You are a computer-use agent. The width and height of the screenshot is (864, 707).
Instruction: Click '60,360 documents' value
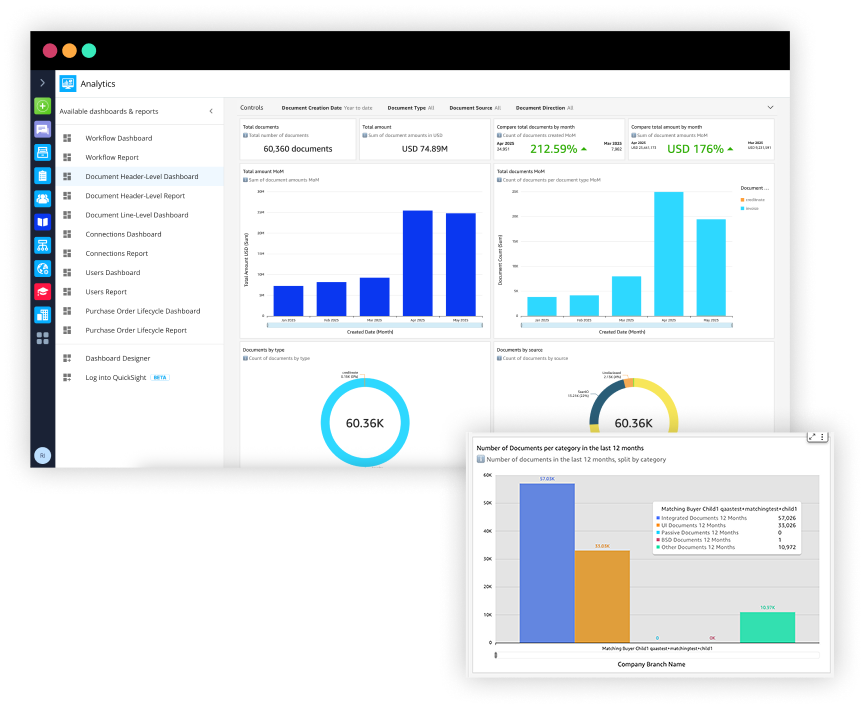click(x=298, y=149)
